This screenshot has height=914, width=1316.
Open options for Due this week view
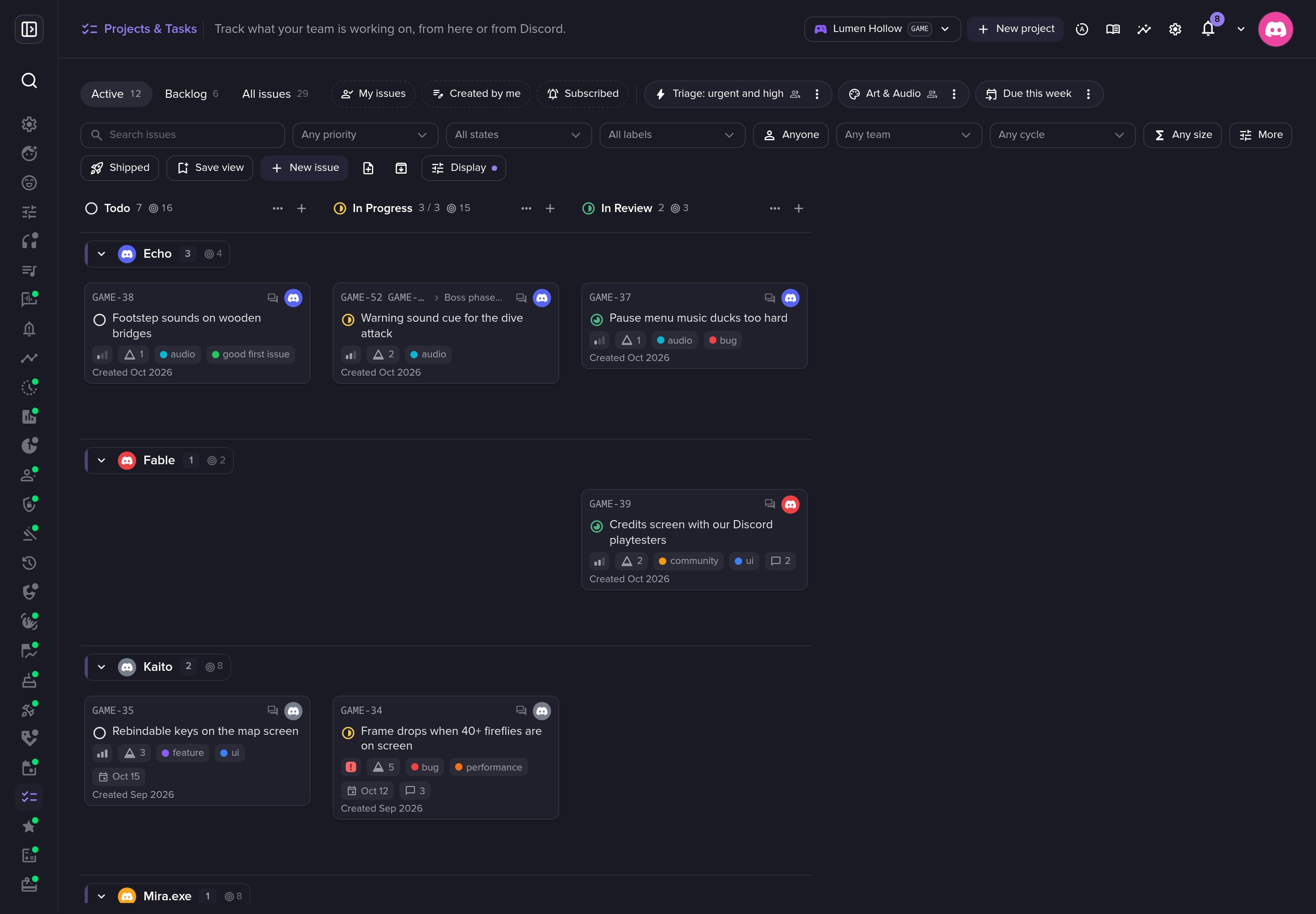click(x=1088, y=94)
